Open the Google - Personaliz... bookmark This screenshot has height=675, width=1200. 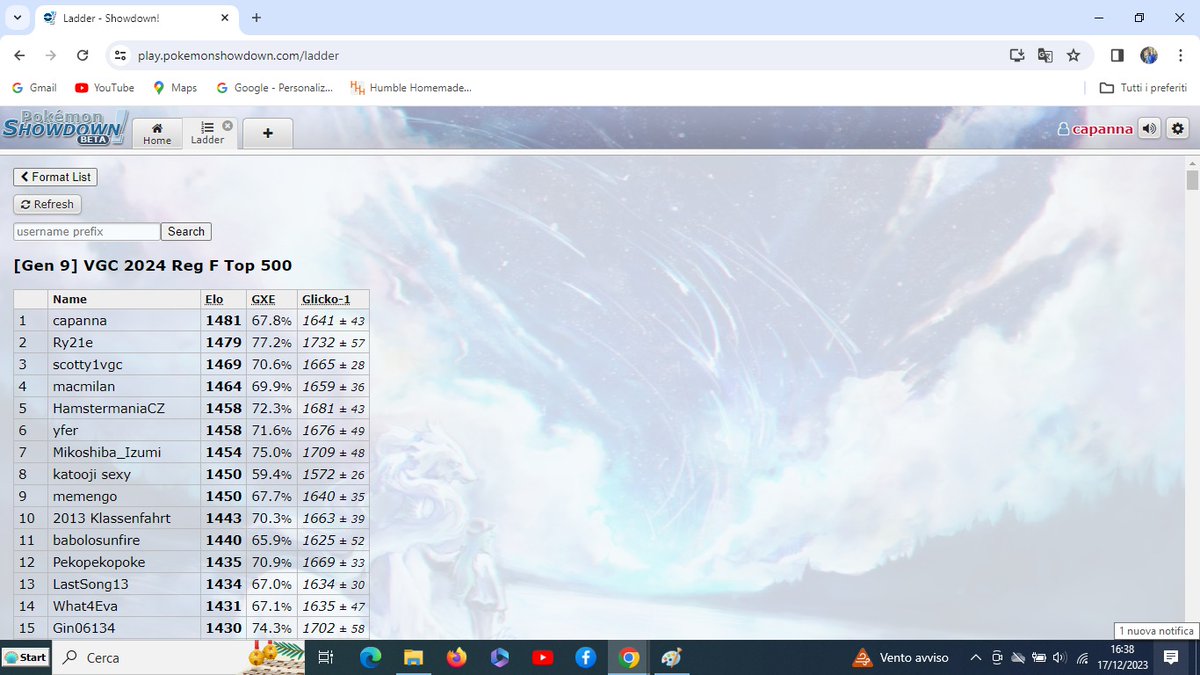coord(275,88)
